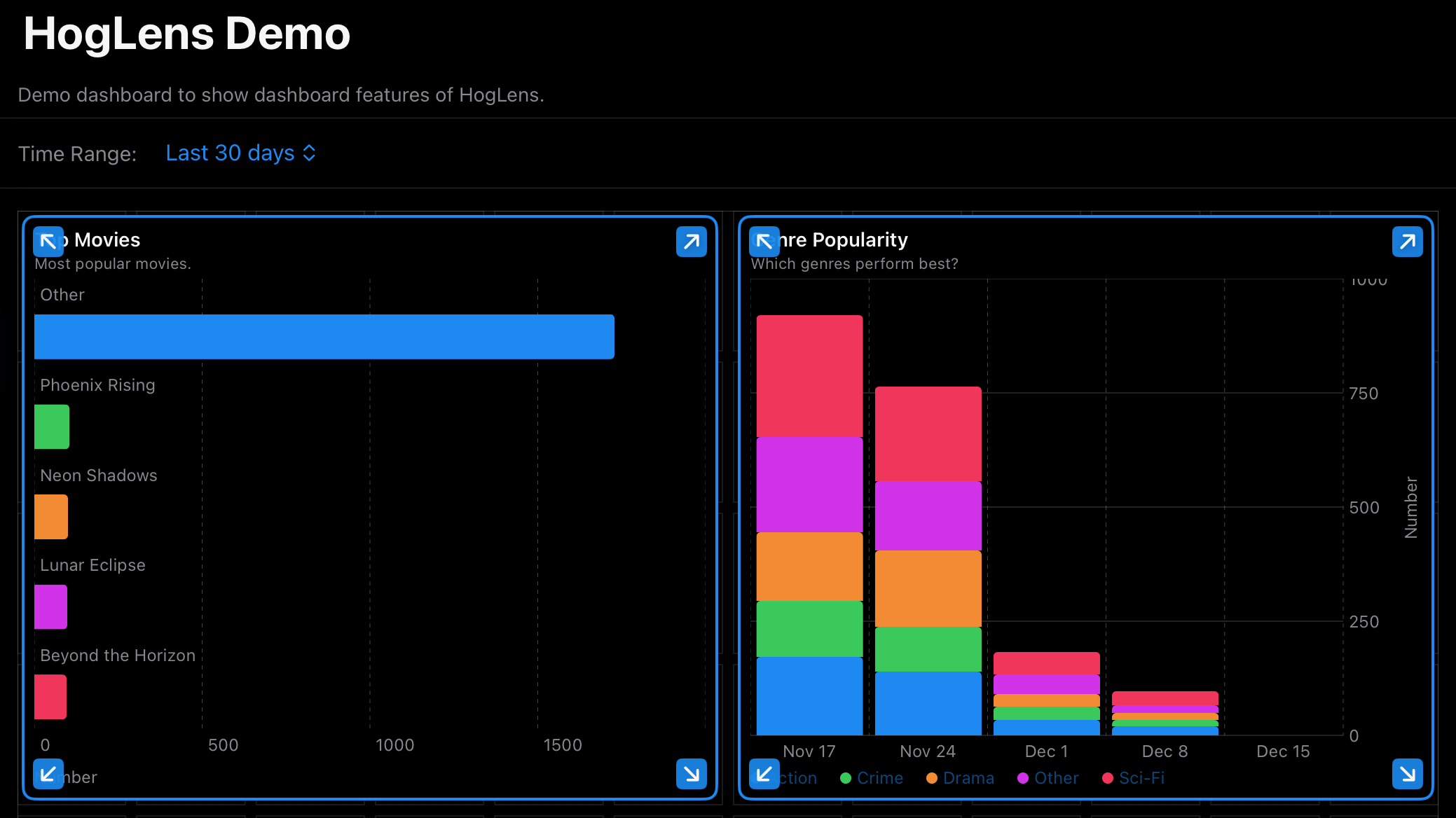
Task: Click the Genre Popularity card title
Action: tap(830, 240)
